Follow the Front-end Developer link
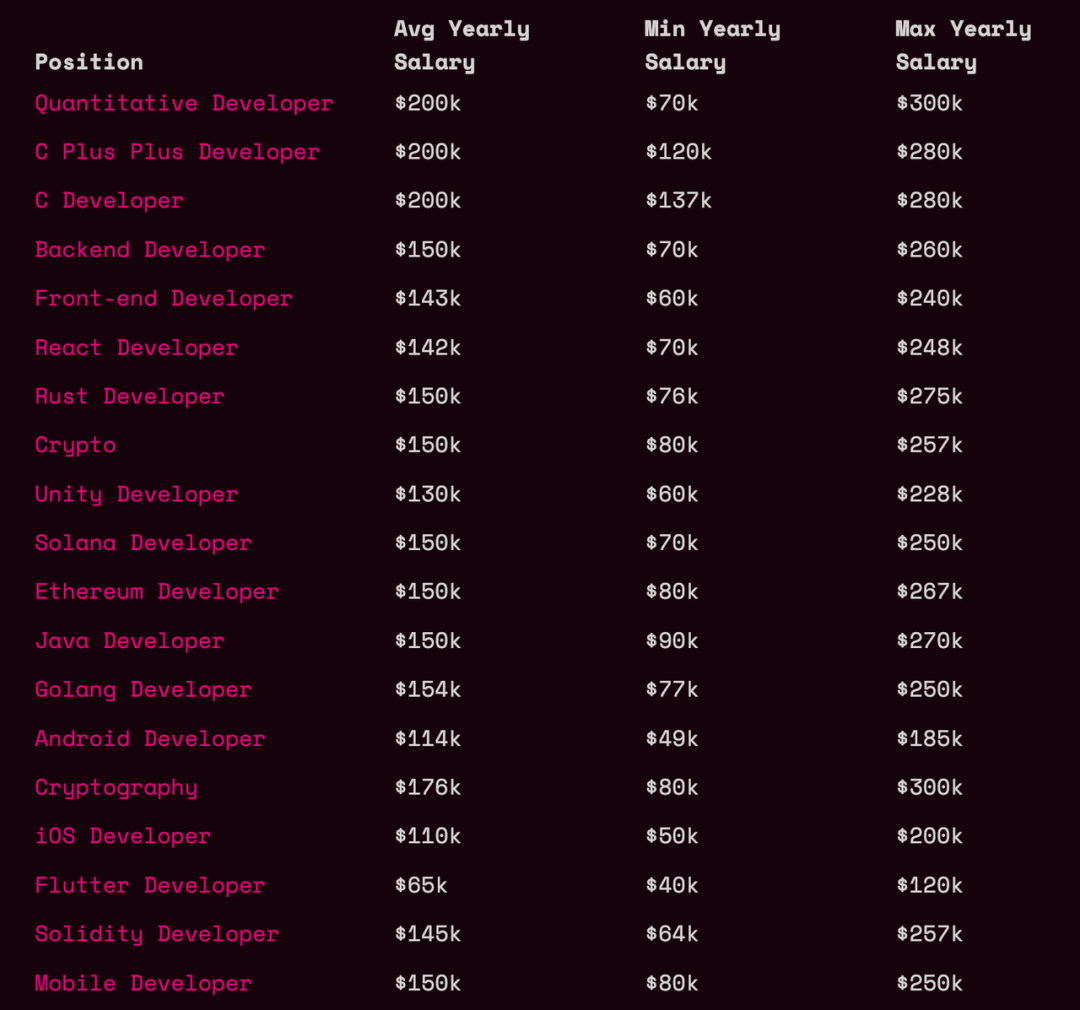 pyautogui.click(x=163, y=298)
